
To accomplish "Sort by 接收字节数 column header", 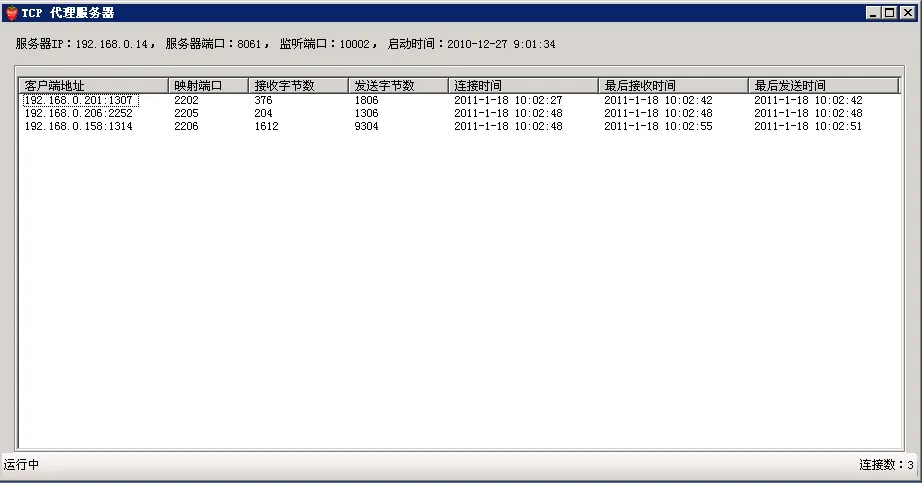I will click(298, 85).
